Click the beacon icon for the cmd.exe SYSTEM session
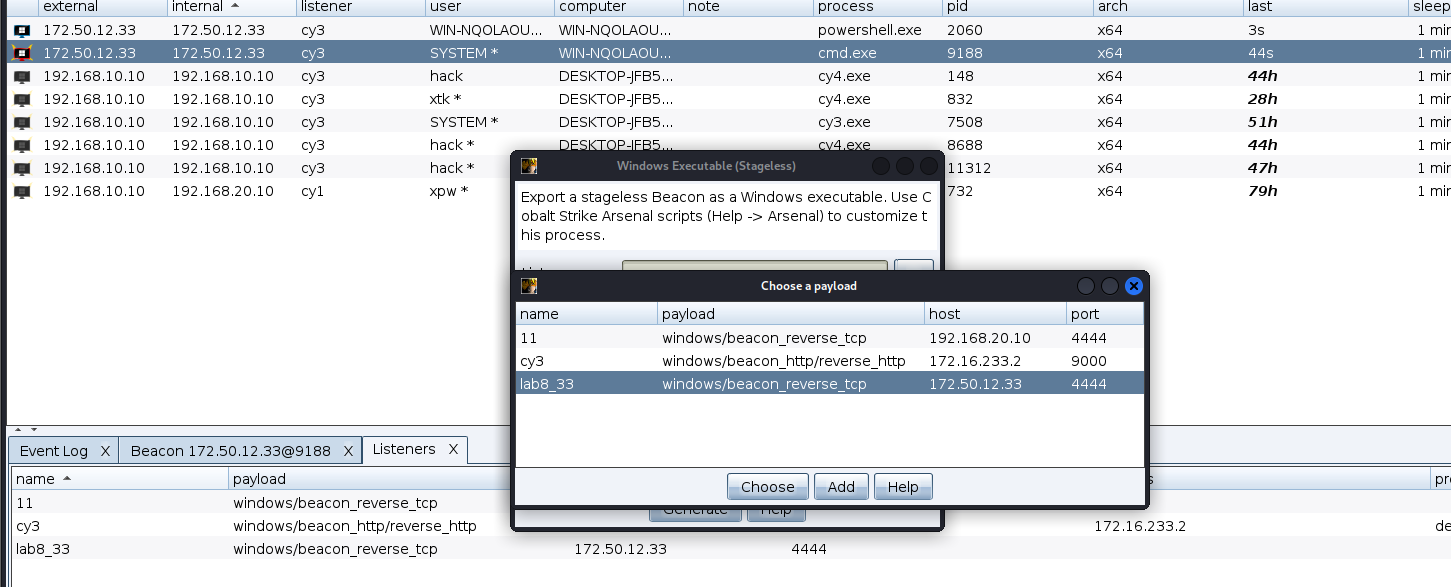Image resolution: width=1451 pixels, height=587 pixels. (22, 53)
